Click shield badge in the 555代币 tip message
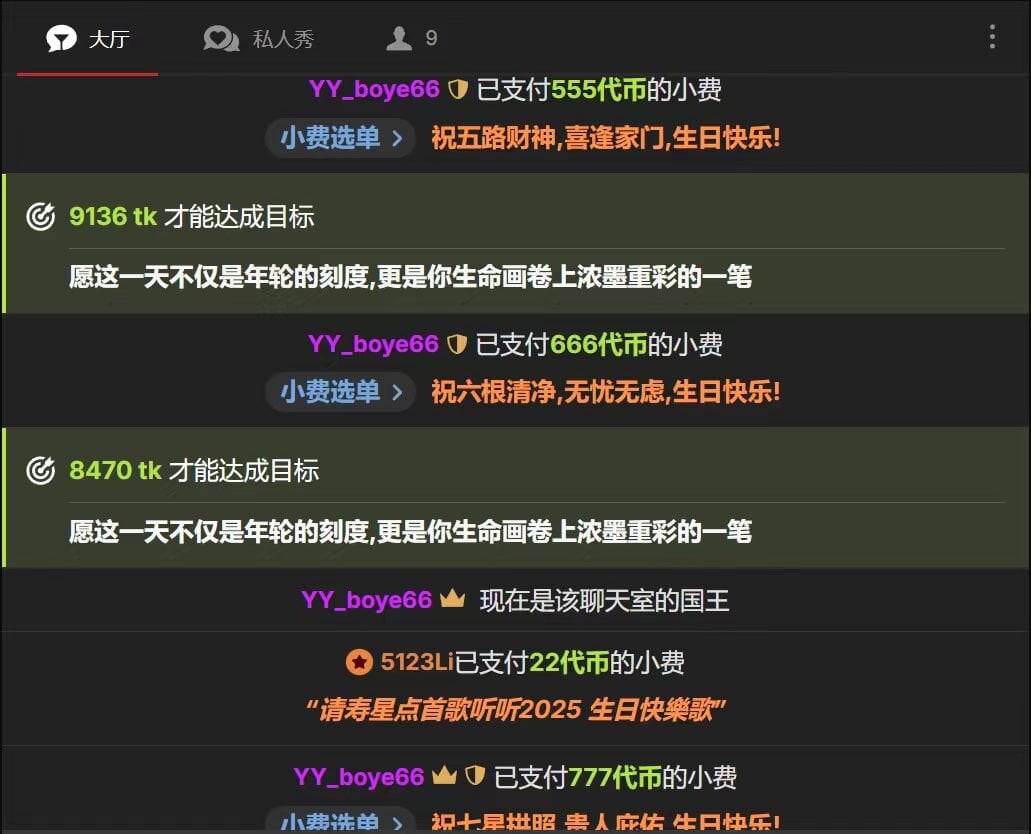1031x834 pixels. [458, 90]
